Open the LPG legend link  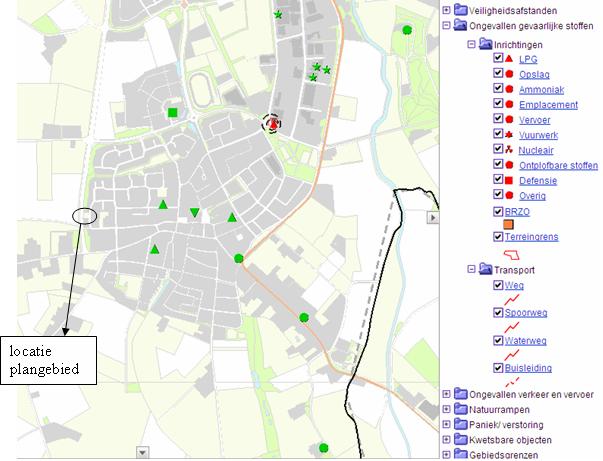click(x=528, y=60)
